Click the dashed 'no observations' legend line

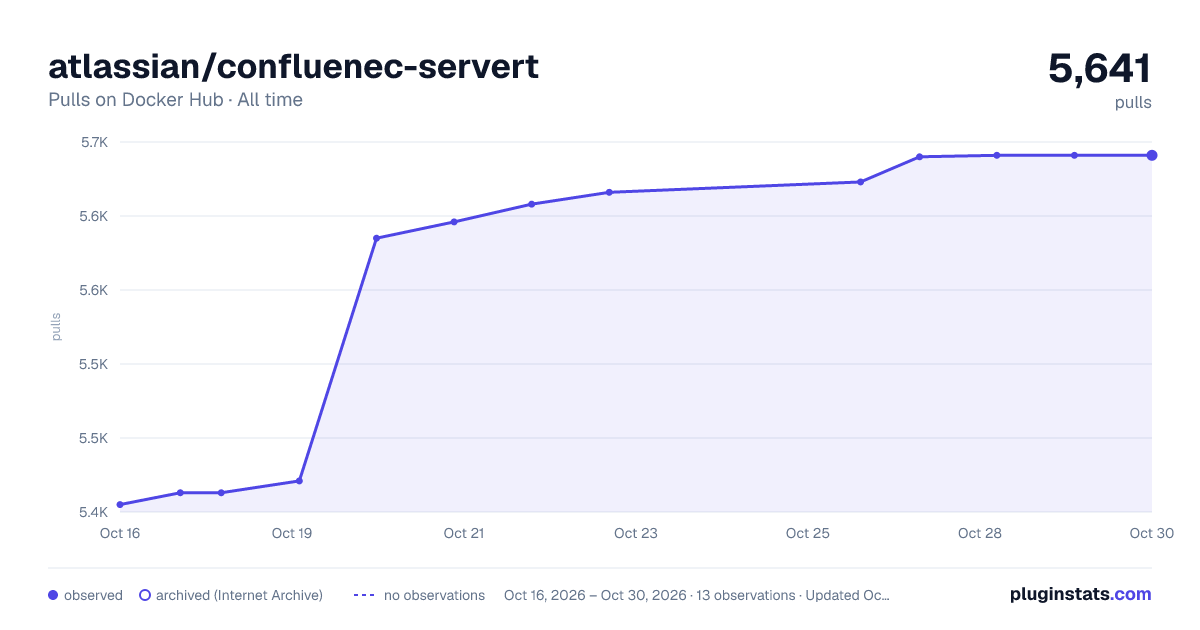click(x=364, y=595)
